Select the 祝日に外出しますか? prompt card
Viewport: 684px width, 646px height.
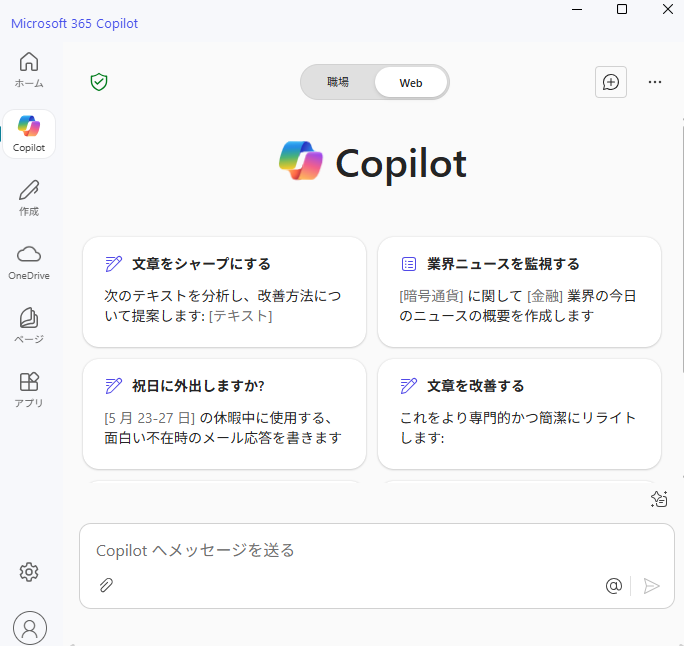[x=224, y=414]
